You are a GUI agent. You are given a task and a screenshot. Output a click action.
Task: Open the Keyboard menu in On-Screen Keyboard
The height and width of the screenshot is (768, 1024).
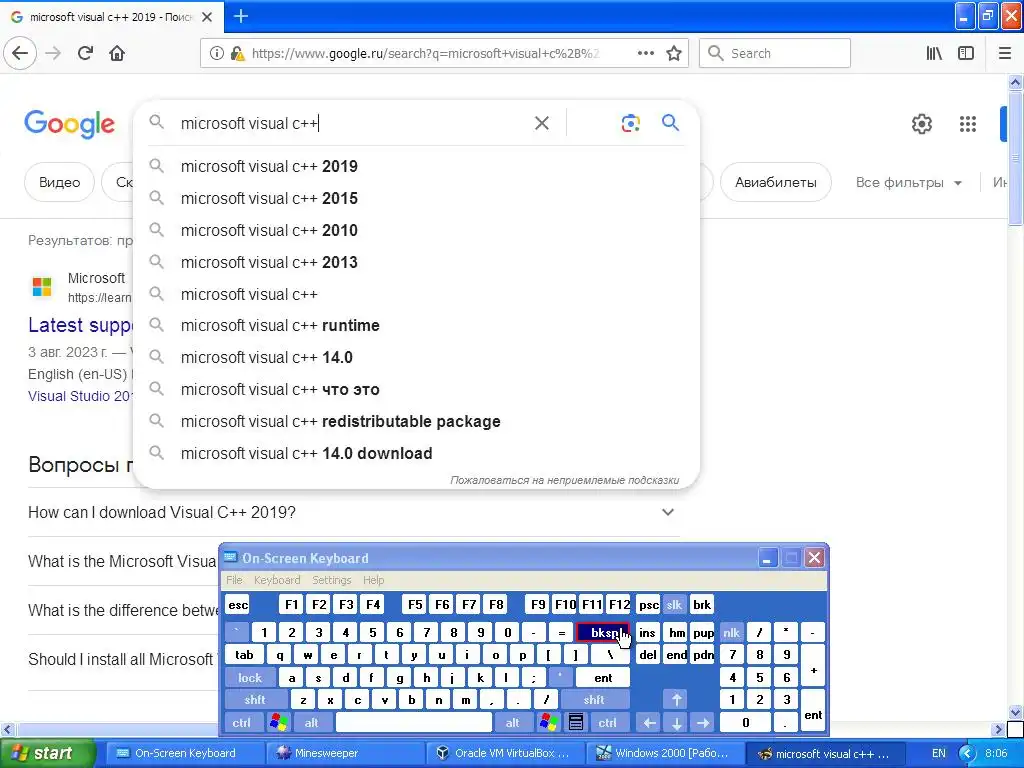(x=277, y=580)
